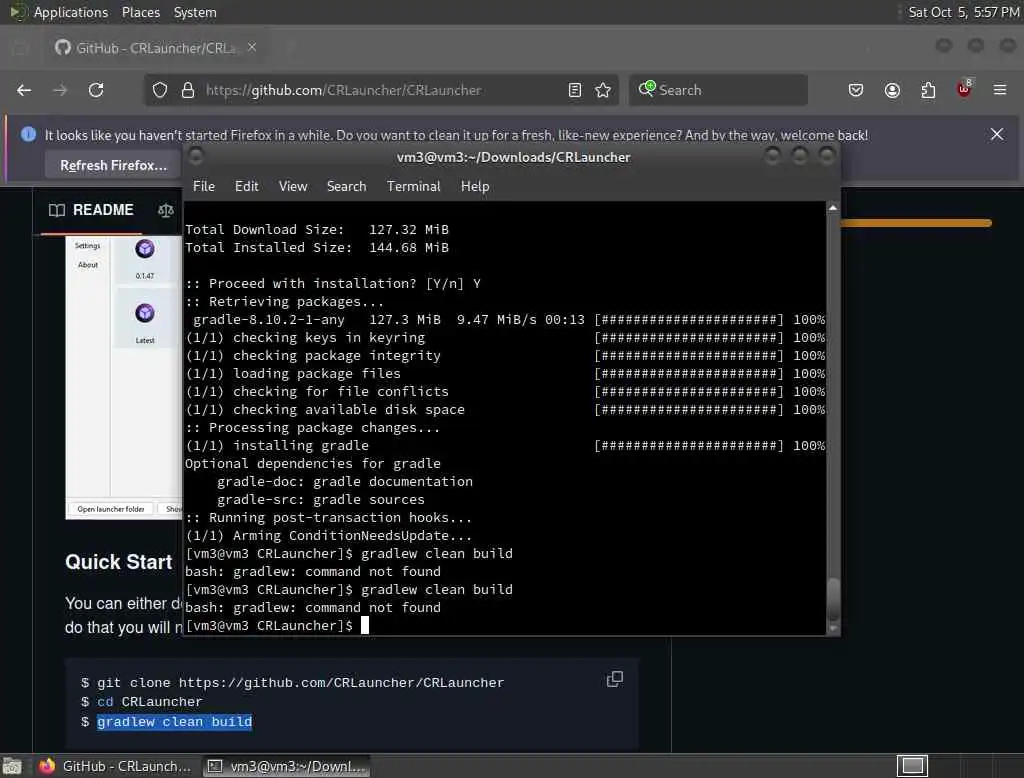Switch to the GitHub Firefox taskbar entry
Screen dimensions: 1024x778
(x=115, y=766)
